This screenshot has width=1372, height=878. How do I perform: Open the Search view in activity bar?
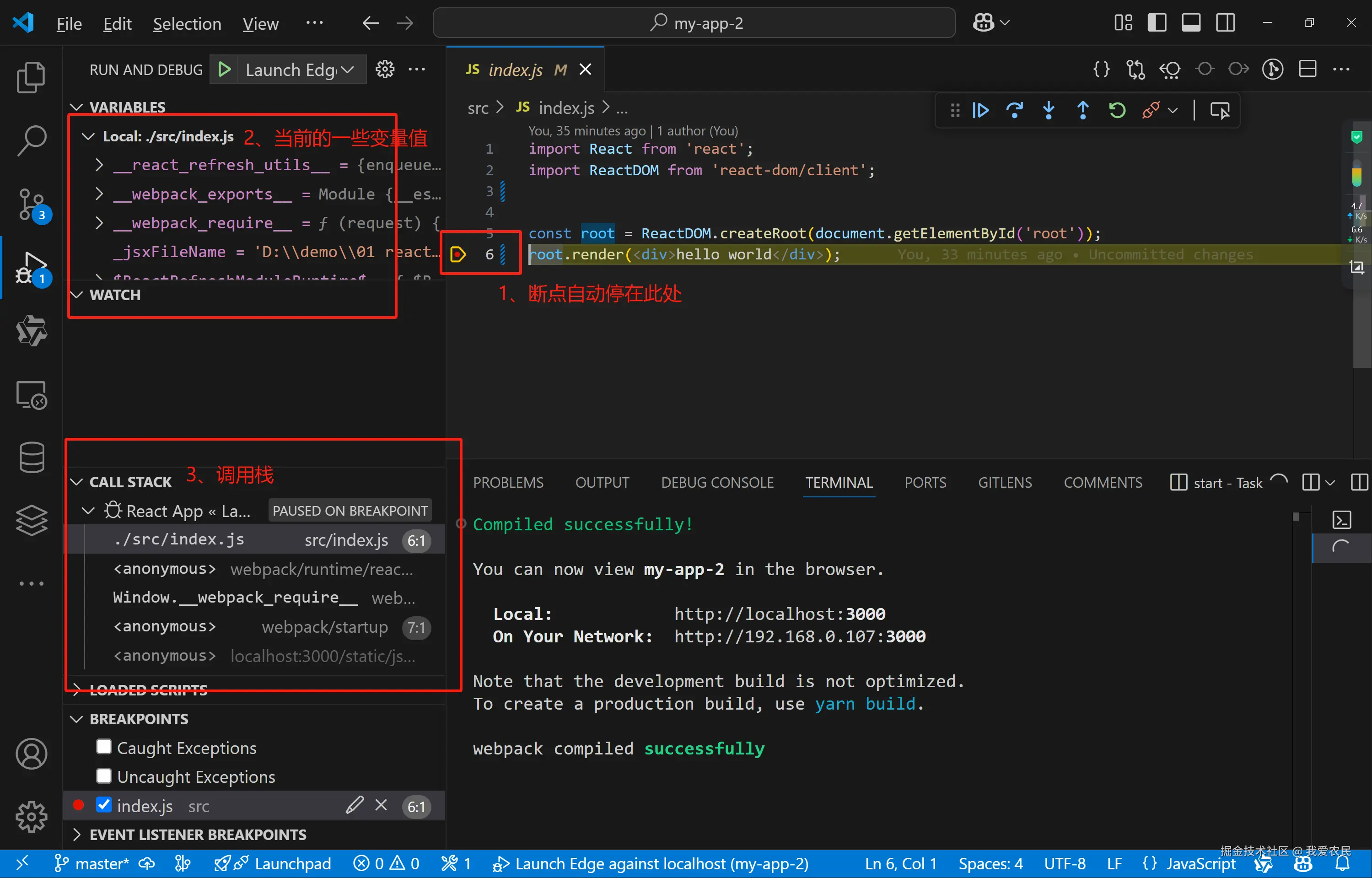tap(32, 140)
